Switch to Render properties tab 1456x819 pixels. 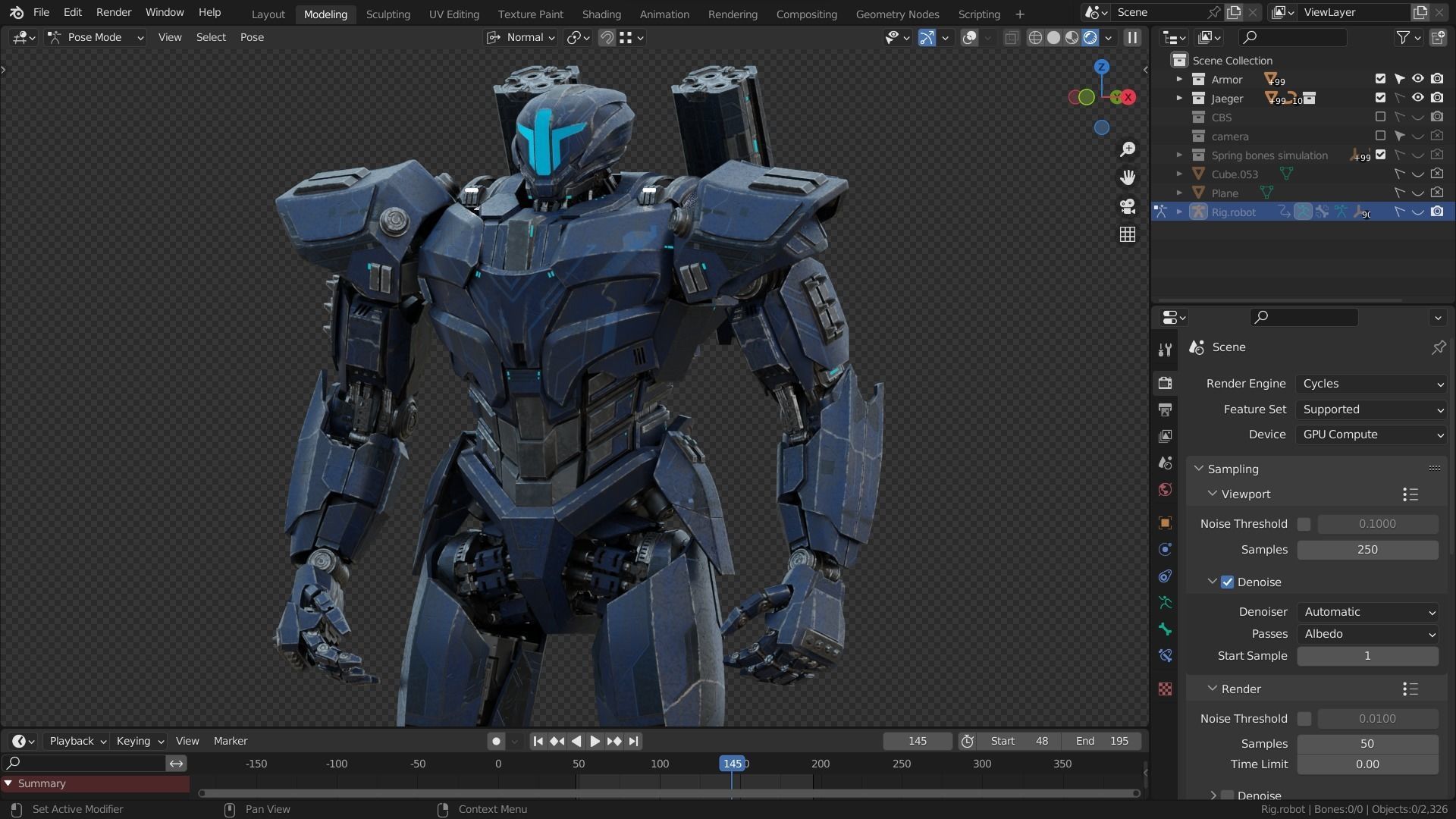tap(1166, 383)
